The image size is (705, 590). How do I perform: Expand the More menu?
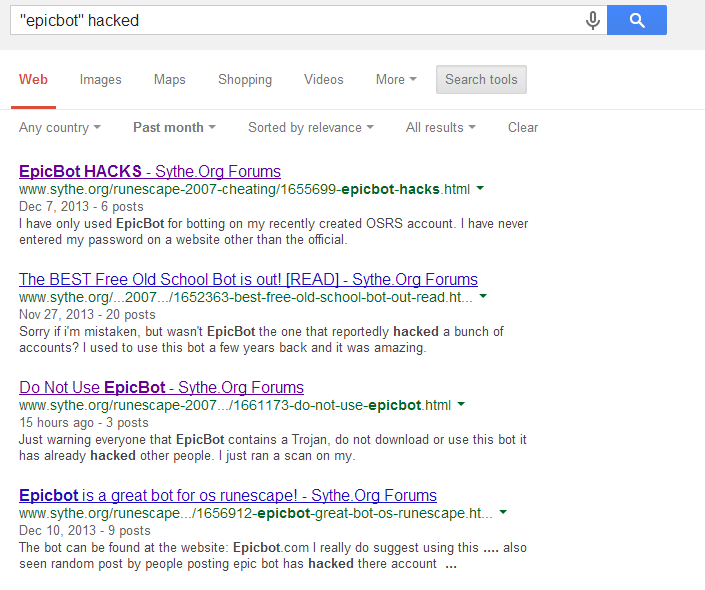tap(396, 80)
